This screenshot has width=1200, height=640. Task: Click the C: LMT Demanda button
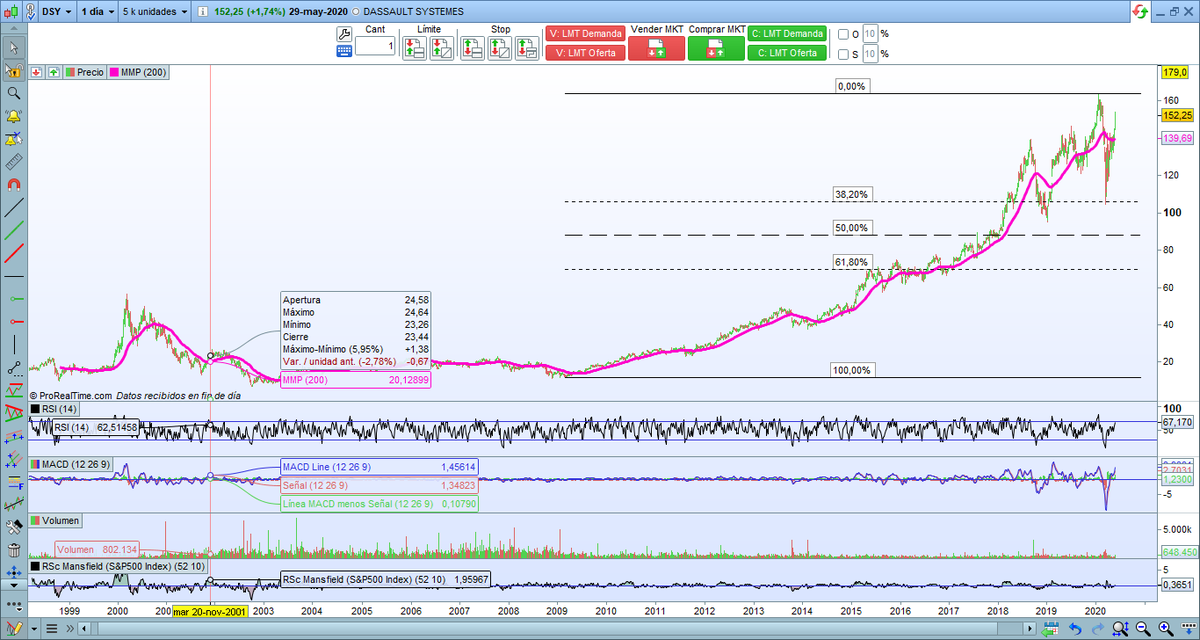(787, 33)
